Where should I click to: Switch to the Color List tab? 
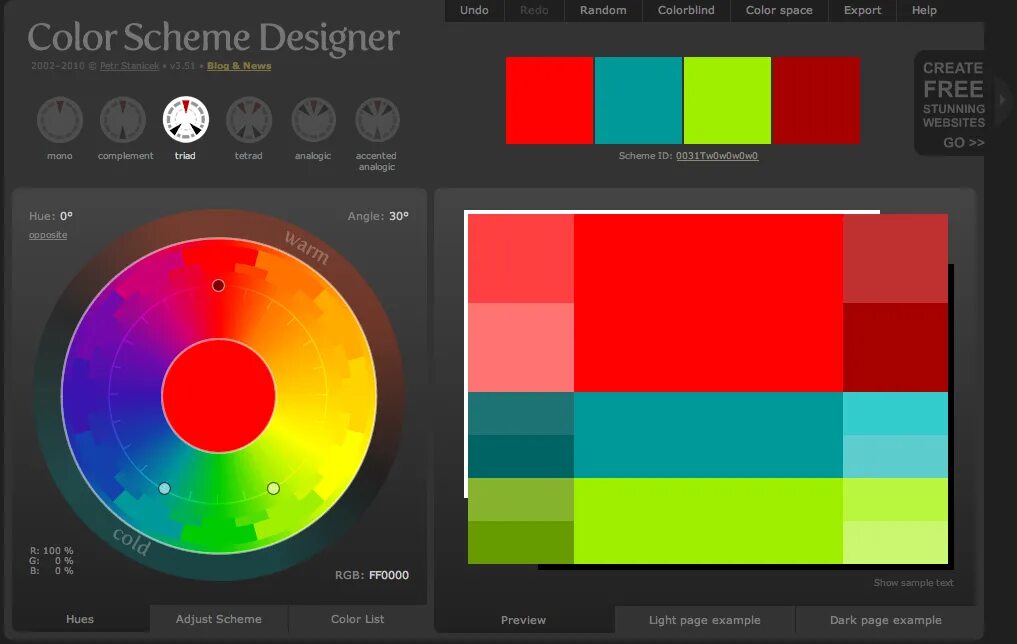[x=357, y=619]
